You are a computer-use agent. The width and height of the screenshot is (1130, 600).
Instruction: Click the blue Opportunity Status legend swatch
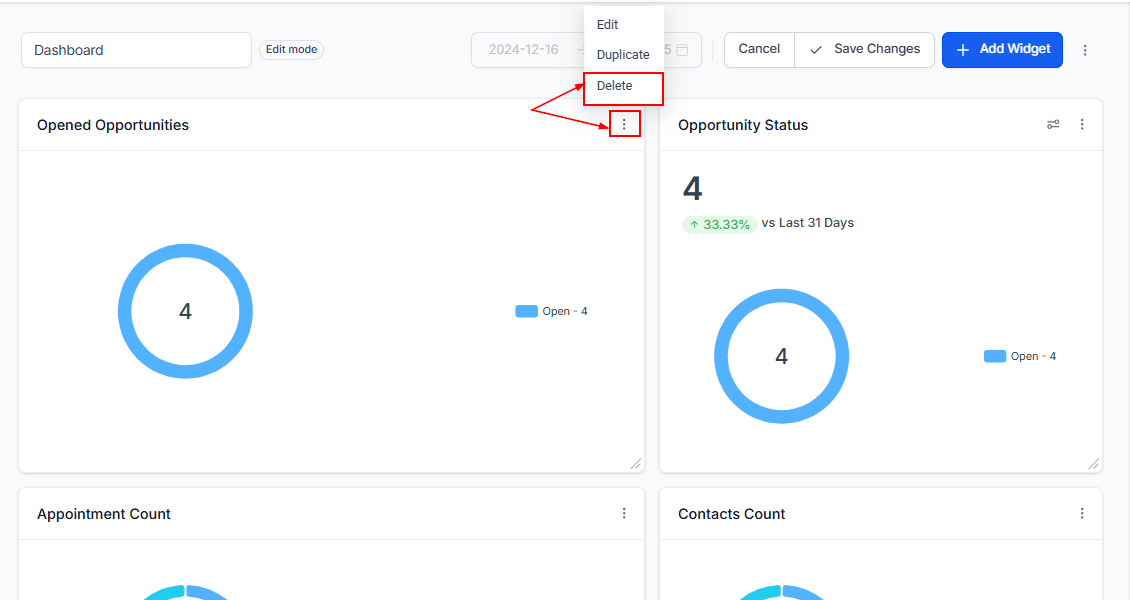click(x=994, y=356)
